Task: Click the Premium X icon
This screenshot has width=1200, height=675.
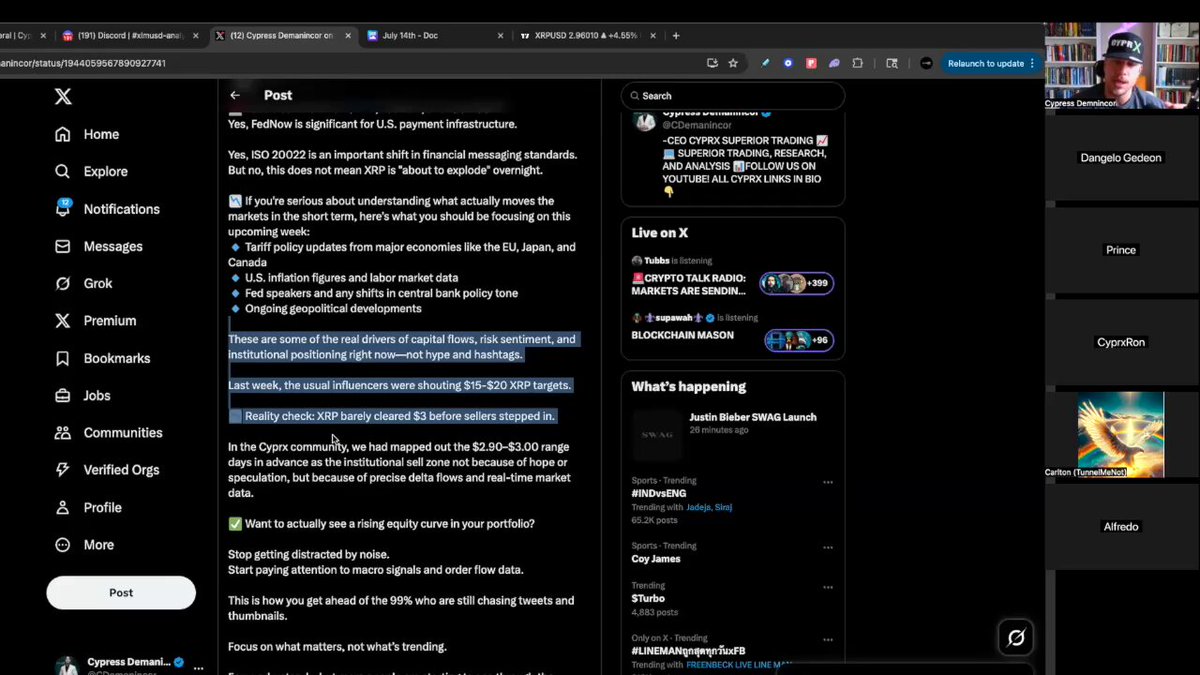Action: (63, 321)
